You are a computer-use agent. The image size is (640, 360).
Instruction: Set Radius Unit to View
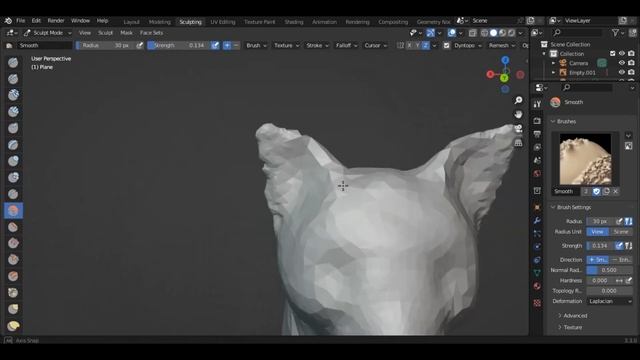[598, 232]
